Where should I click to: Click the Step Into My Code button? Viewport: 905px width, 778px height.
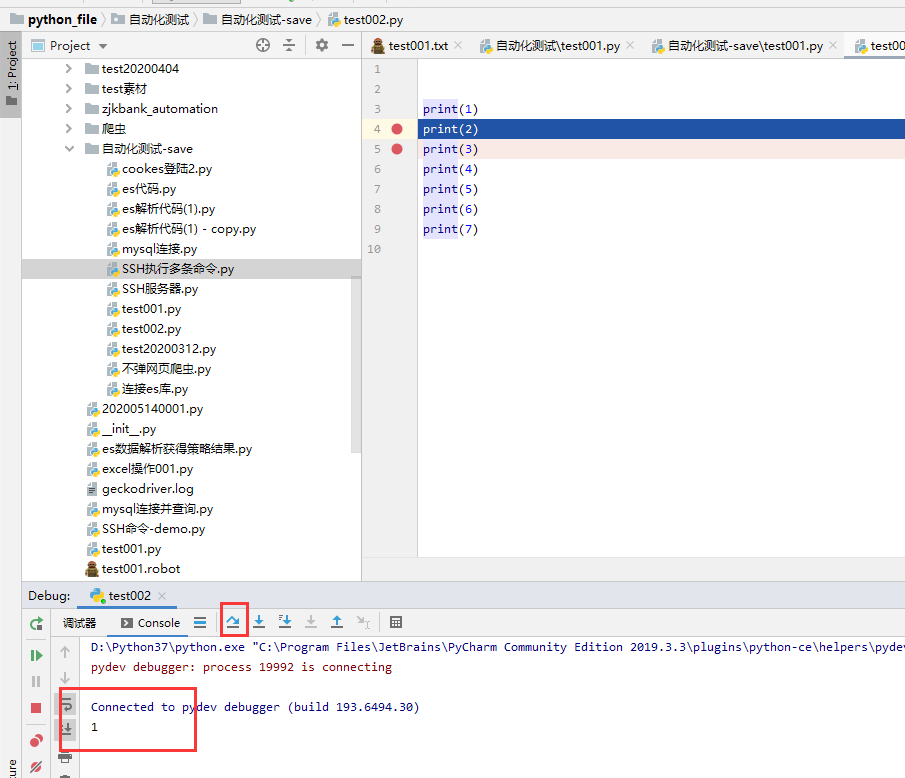(x=285, y=622)
